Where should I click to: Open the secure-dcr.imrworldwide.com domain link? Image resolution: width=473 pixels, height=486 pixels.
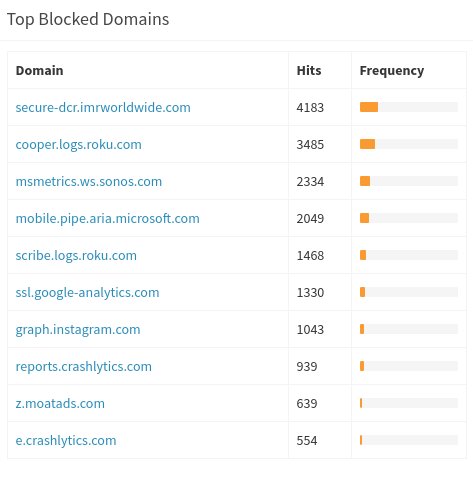click(x=103, y=107)
